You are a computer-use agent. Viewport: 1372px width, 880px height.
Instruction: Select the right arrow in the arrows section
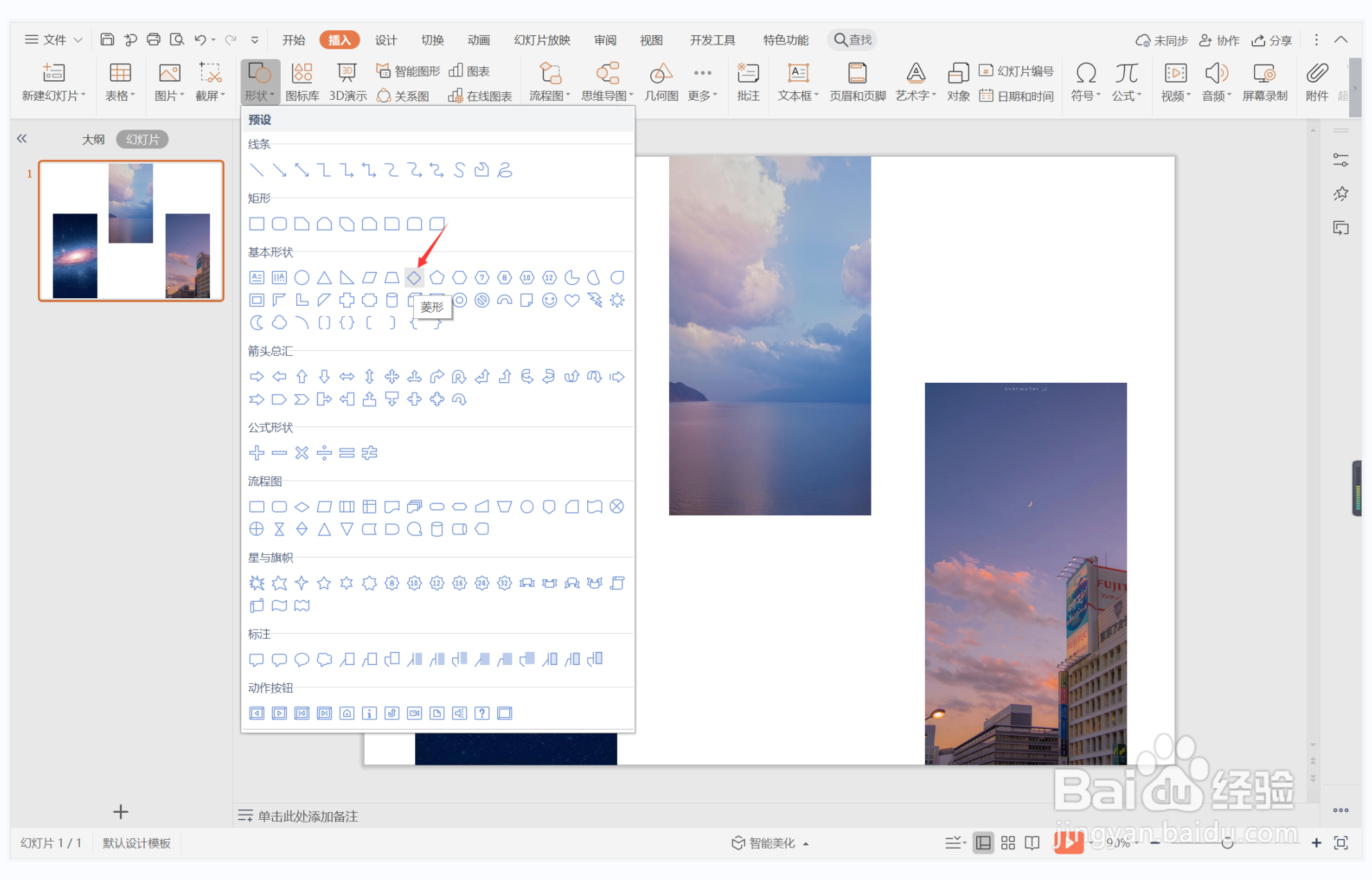(257, 377)
